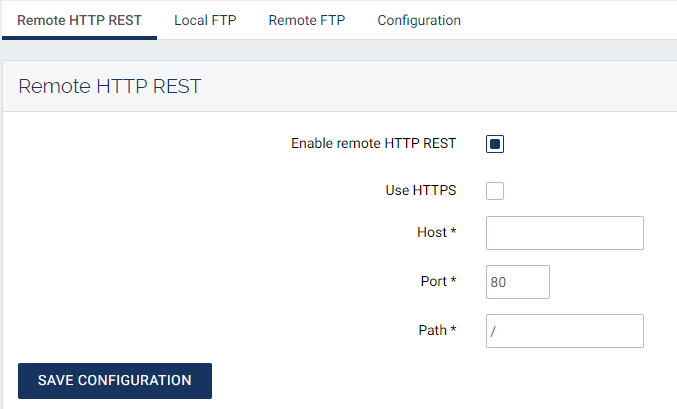Click empty tab bar space after Configuration
Viewport: 677px width, 409px height.
click(570, 20)
